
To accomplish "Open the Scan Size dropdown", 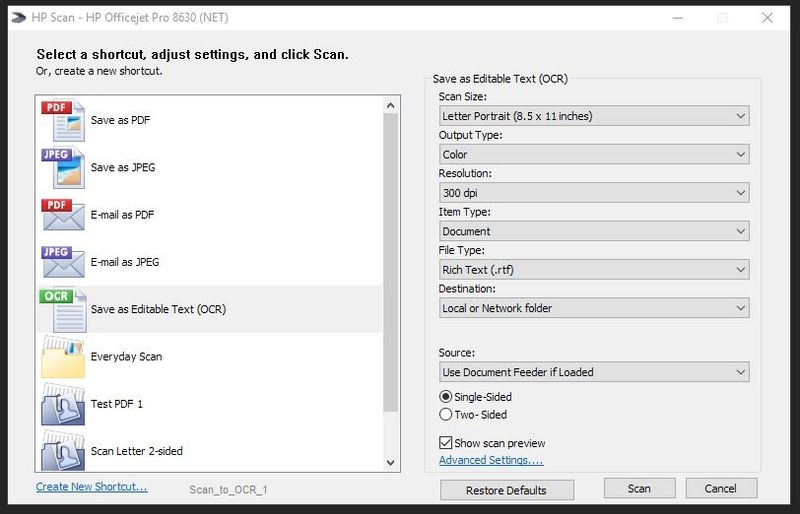I will pos(594,116).
